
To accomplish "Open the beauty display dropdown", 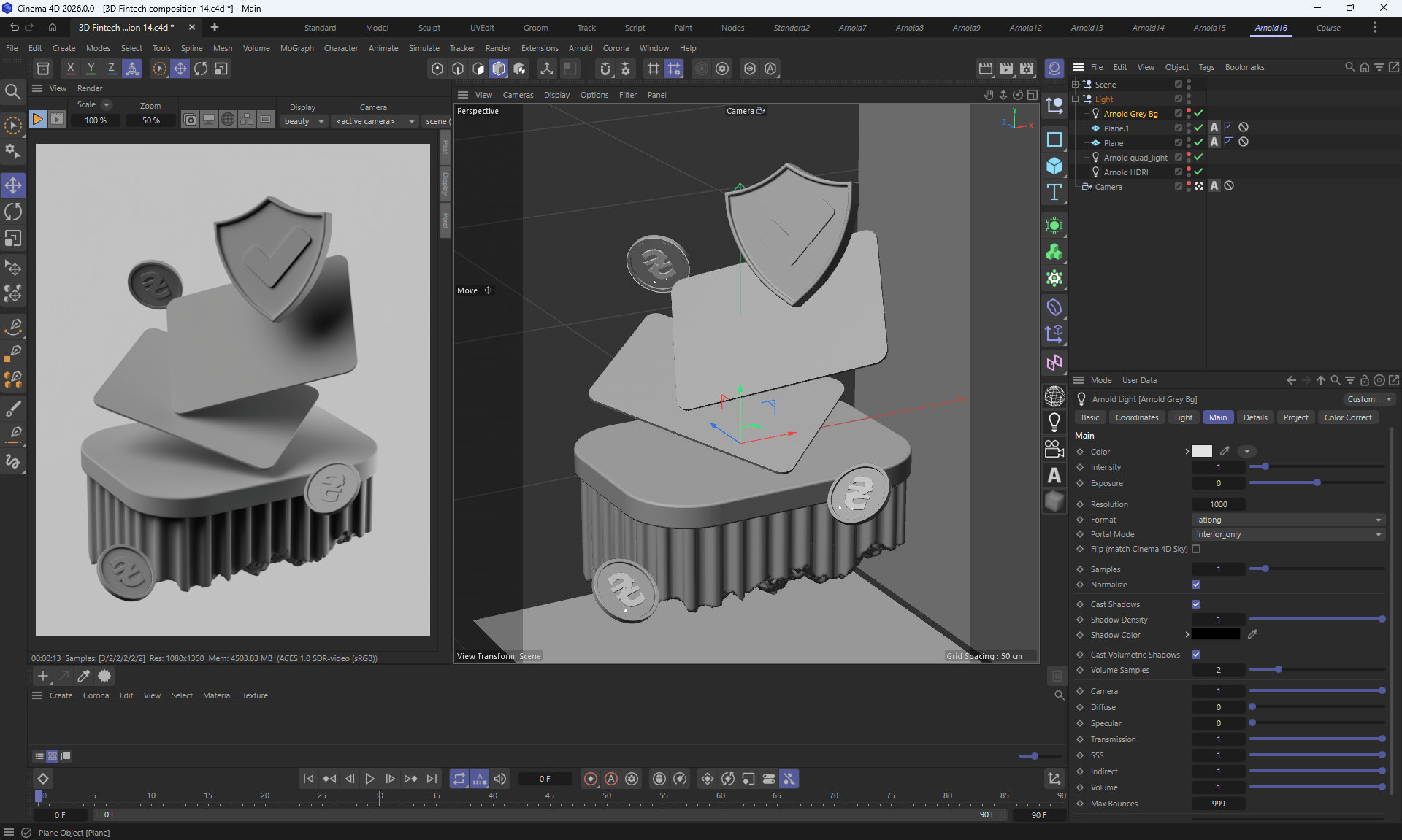I will pos(304,121).
